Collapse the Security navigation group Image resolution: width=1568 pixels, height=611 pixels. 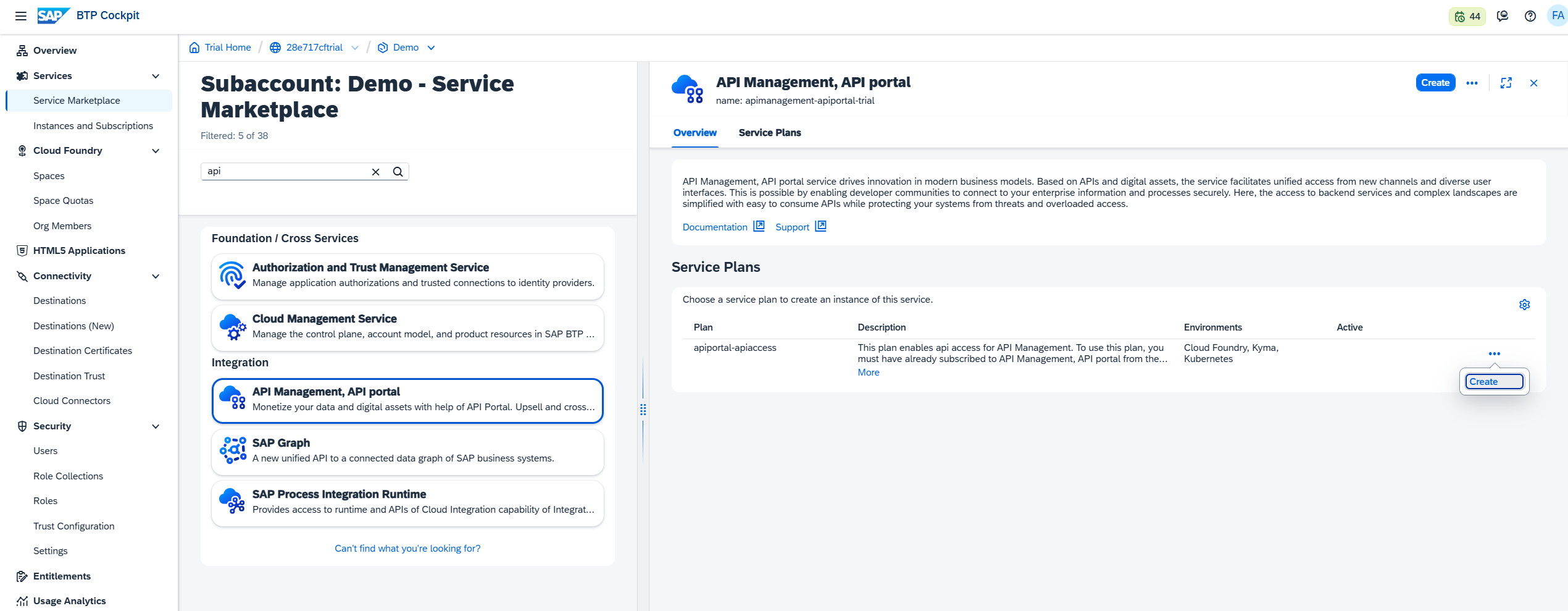[156, 426]
